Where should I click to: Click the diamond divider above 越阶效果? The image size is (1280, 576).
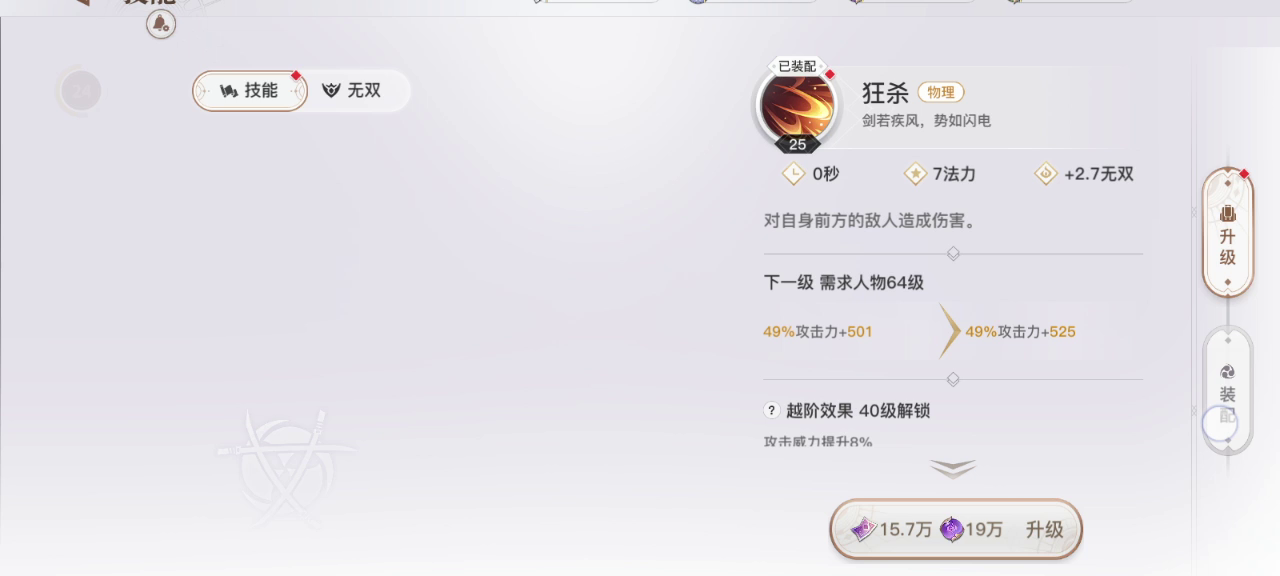click(953, 379)
